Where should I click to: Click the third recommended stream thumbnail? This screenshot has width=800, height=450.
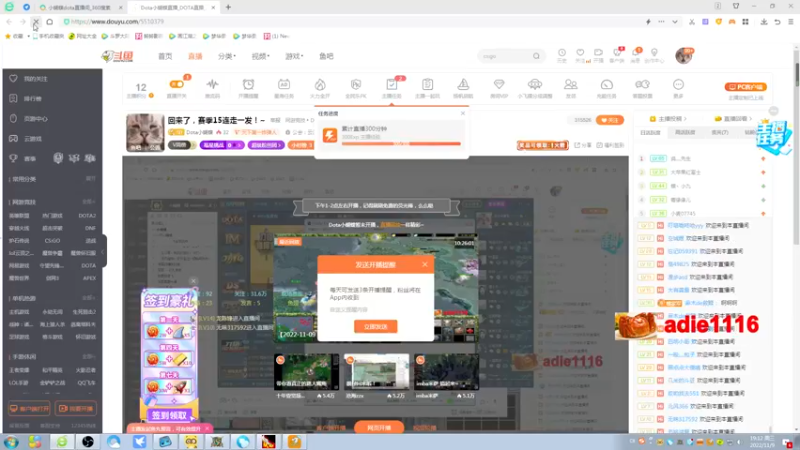pos(446,372)
